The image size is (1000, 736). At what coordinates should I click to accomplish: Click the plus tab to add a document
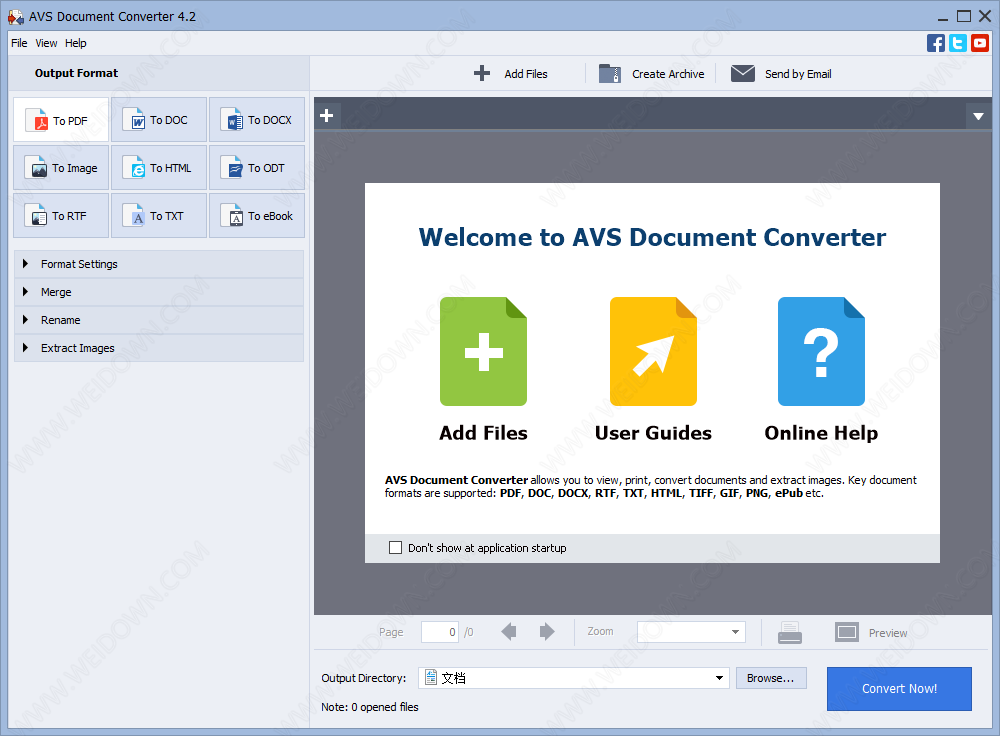pyautogui.click(x=327, y=116)
